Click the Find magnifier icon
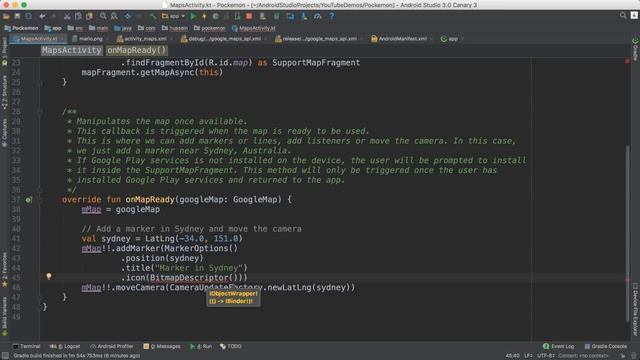Screen dimensions: 640x360 coord(103,16)
